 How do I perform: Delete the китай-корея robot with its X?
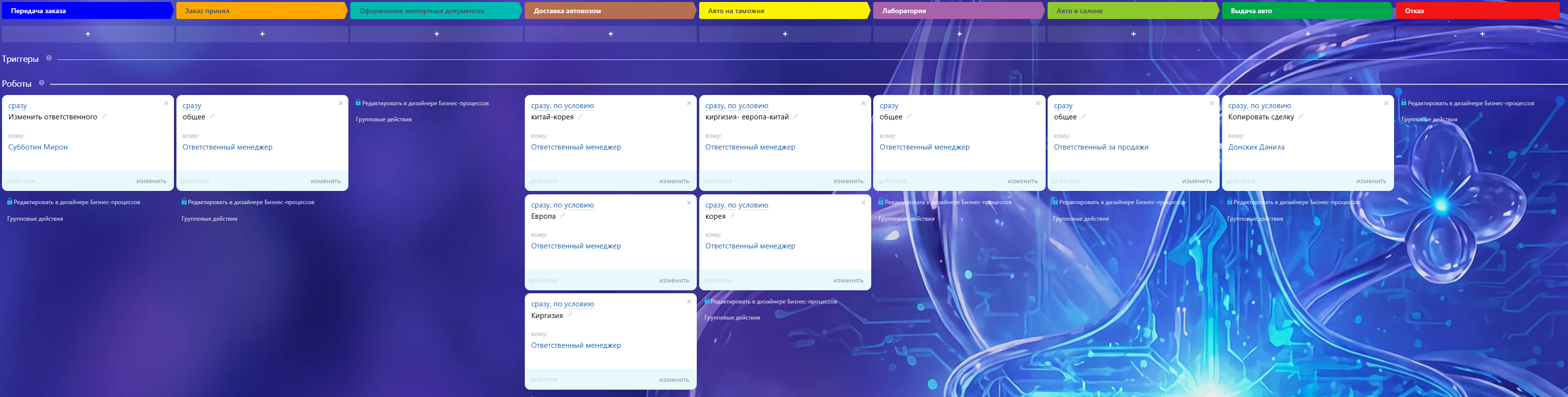(x=689, y=103)
